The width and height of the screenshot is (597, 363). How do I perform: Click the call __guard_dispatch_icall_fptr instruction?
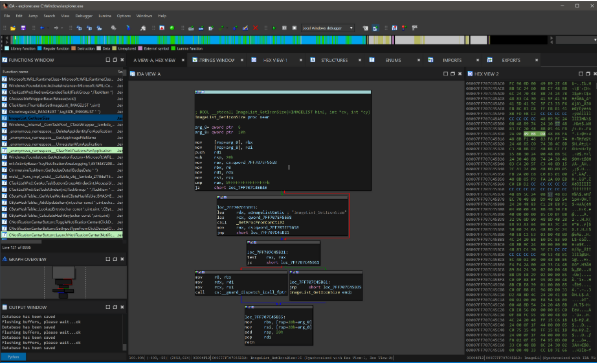click(241, 292)
